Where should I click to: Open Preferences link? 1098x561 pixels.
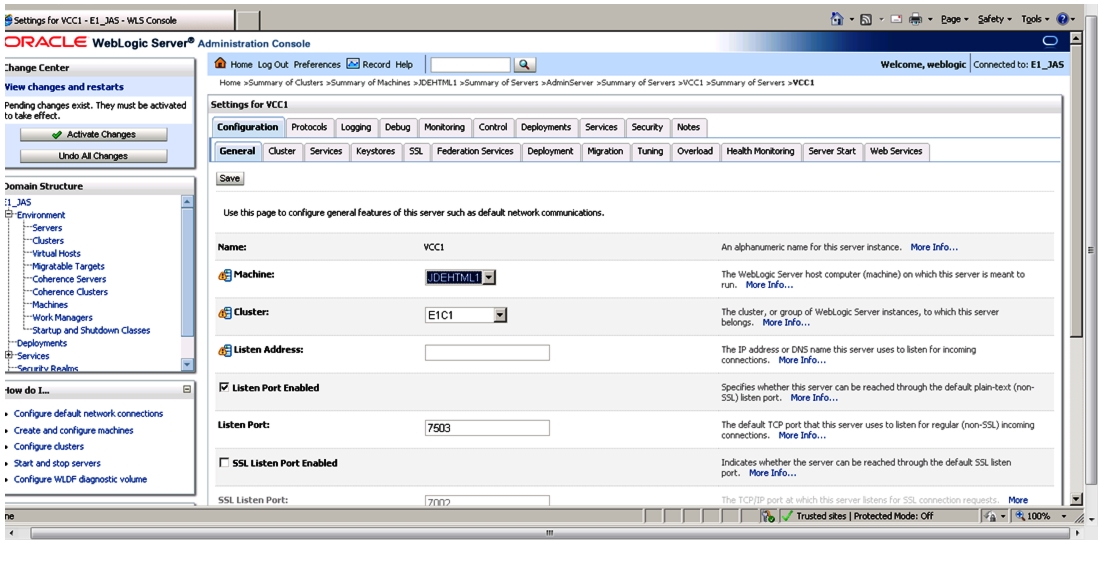click(x=317, y=64)
